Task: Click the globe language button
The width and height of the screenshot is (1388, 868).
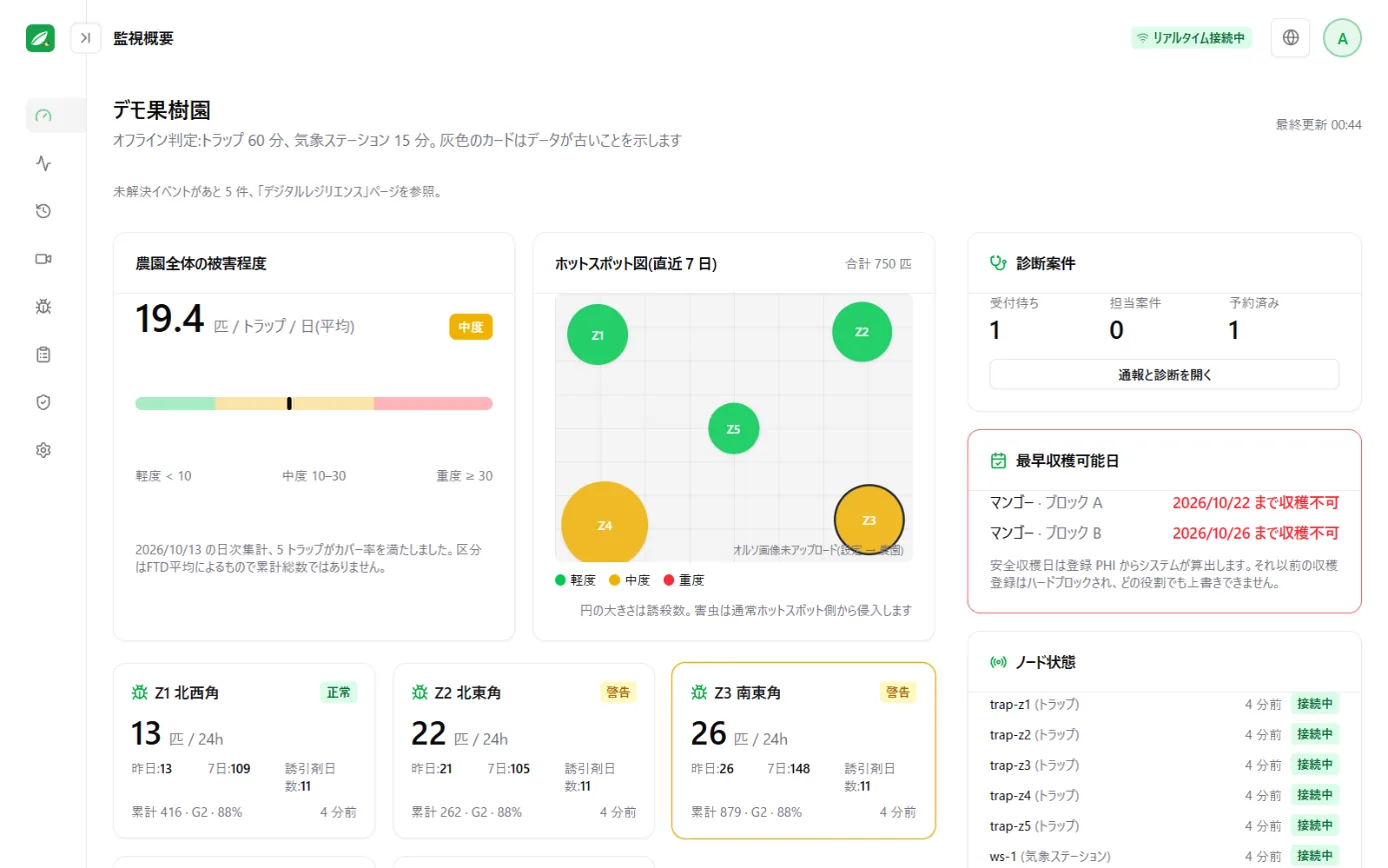Action: point(1290,38)
